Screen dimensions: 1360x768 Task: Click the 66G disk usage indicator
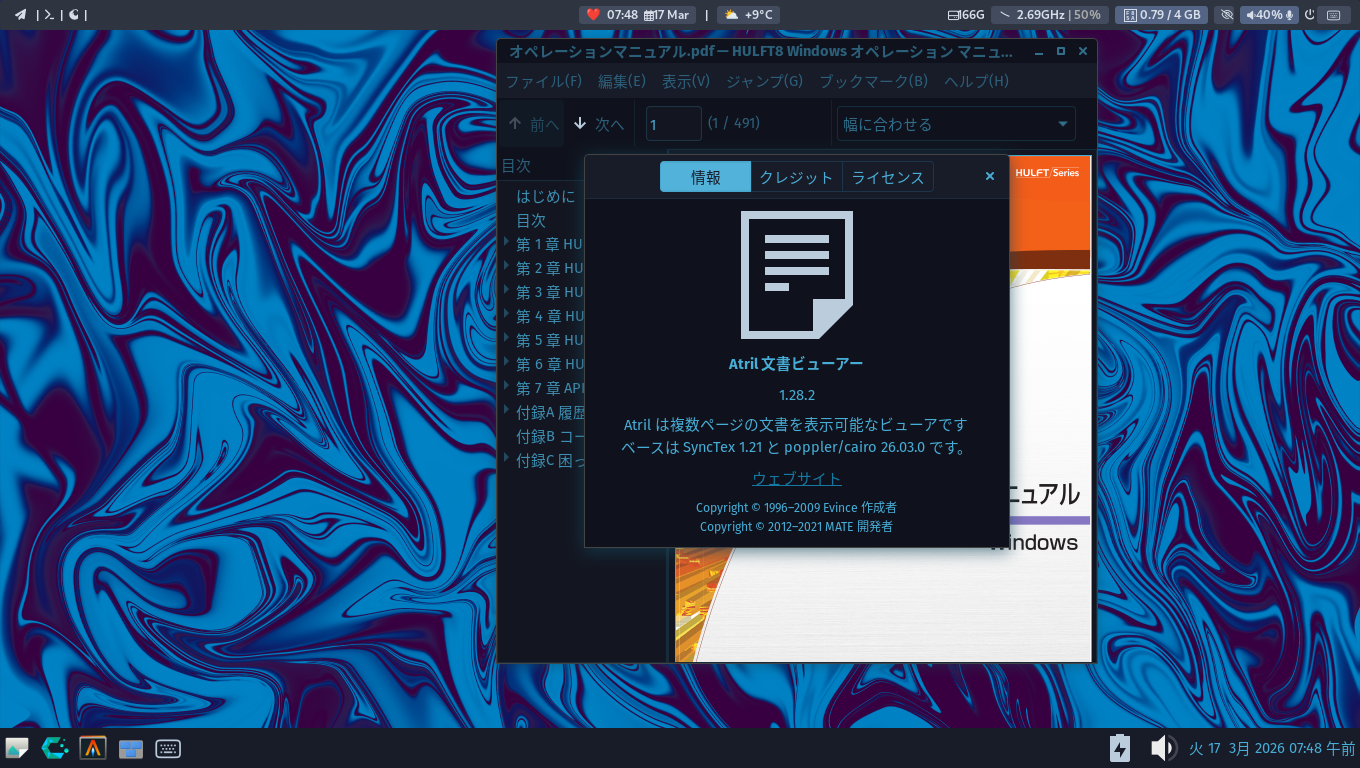tap(966, 15)
